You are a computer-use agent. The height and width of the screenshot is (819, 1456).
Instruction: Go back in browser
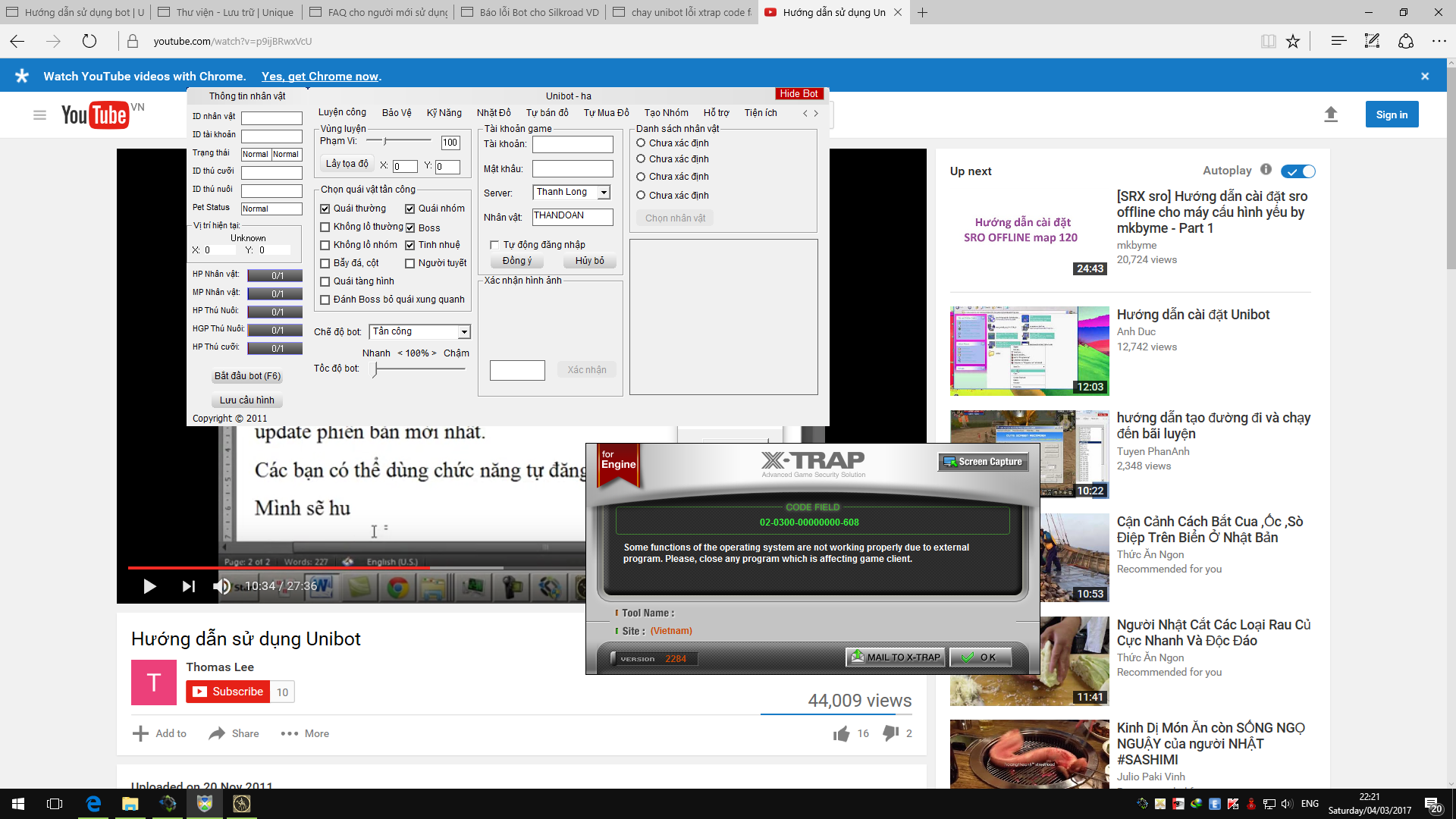pos(17,41)
